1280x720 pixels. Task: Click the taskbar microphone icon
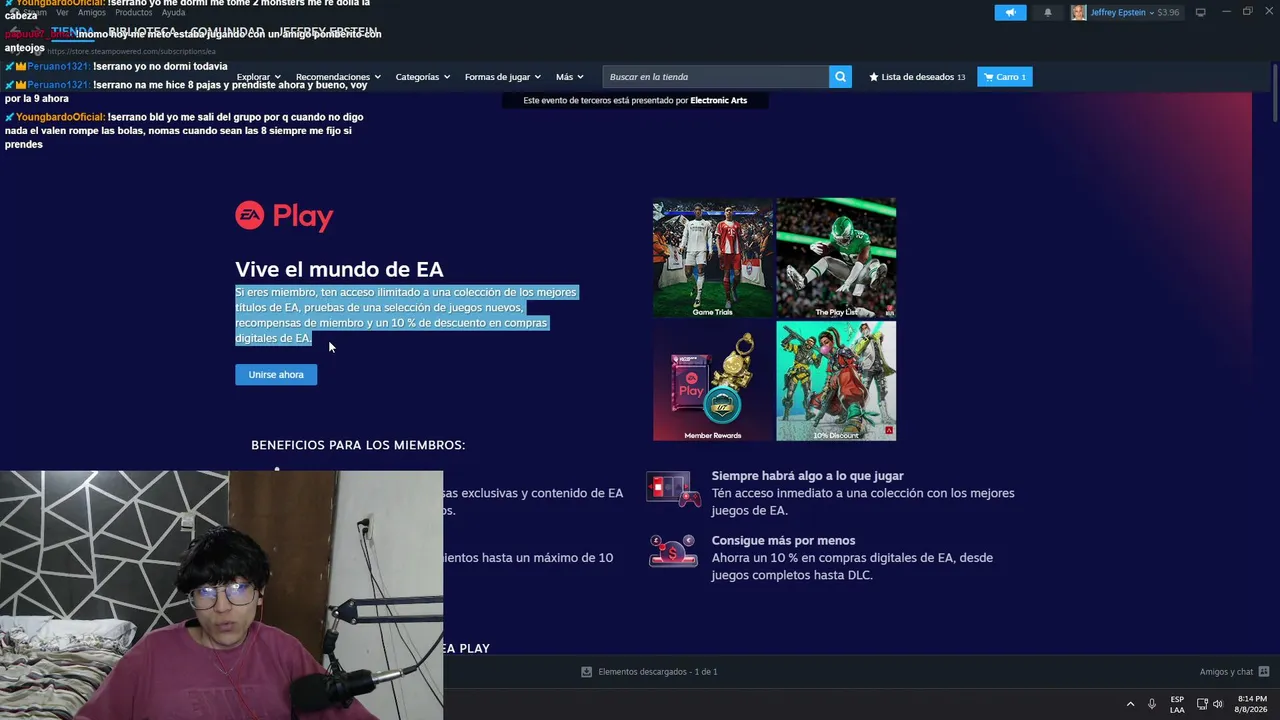[x=1152, y=704]
